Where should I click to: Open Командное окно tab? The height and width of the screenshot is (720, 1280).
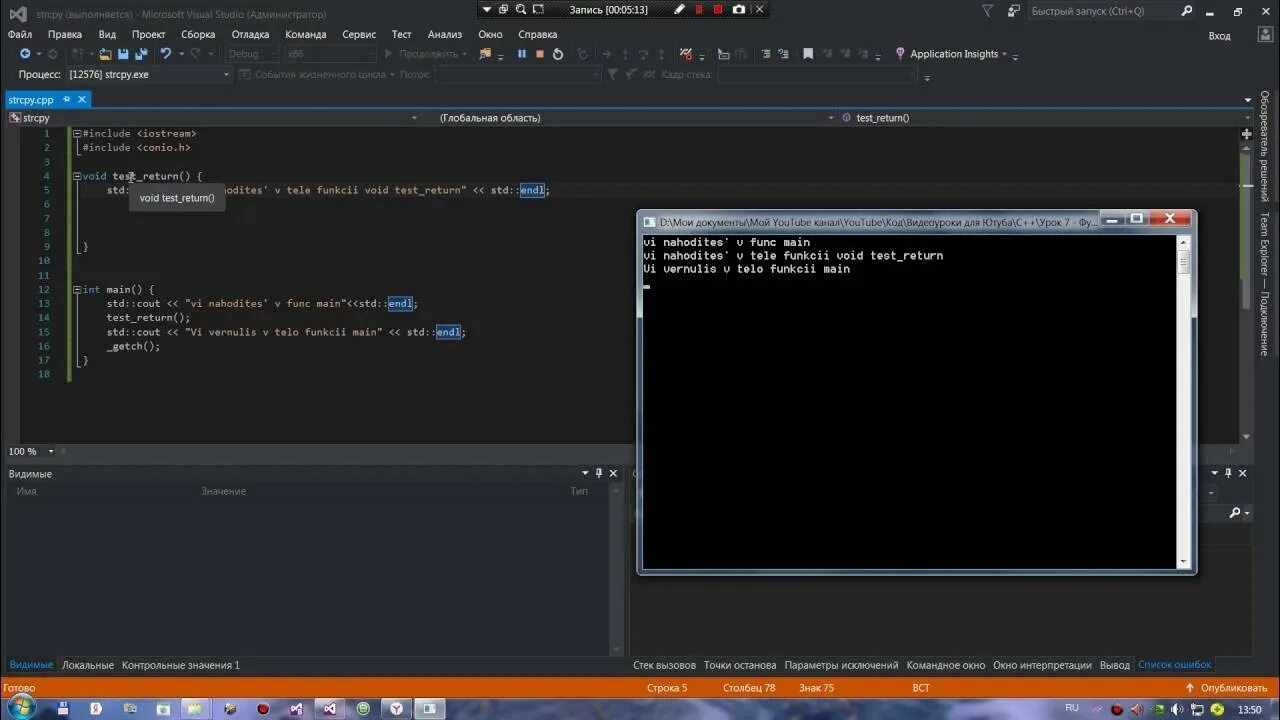[x=946, y=665]
